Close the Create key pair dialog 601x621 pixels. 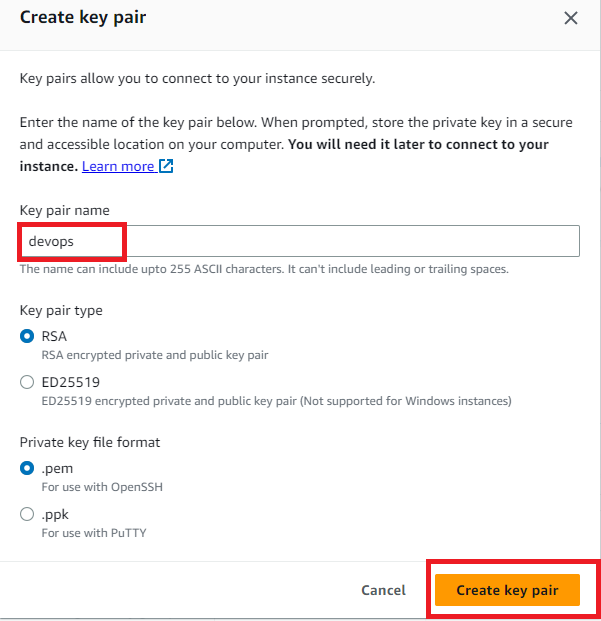point(571,18)
